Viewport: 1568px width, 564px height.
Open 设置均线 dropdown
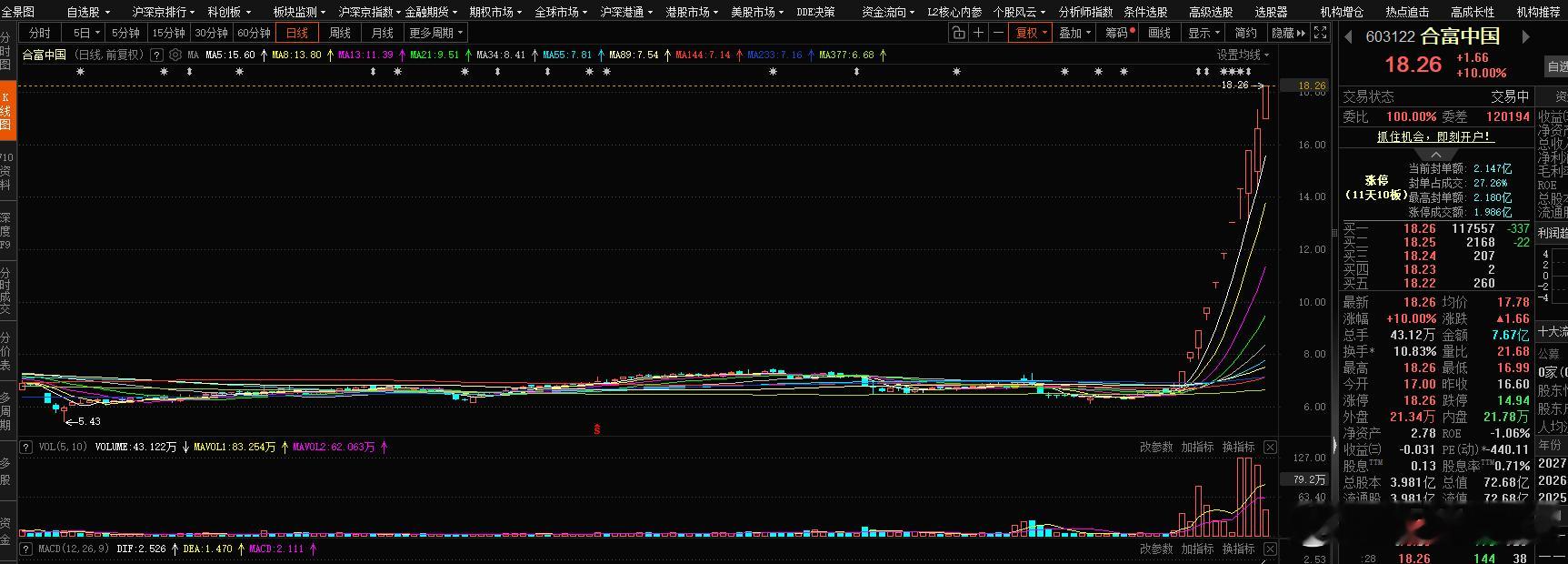[x=1243, y=55]
